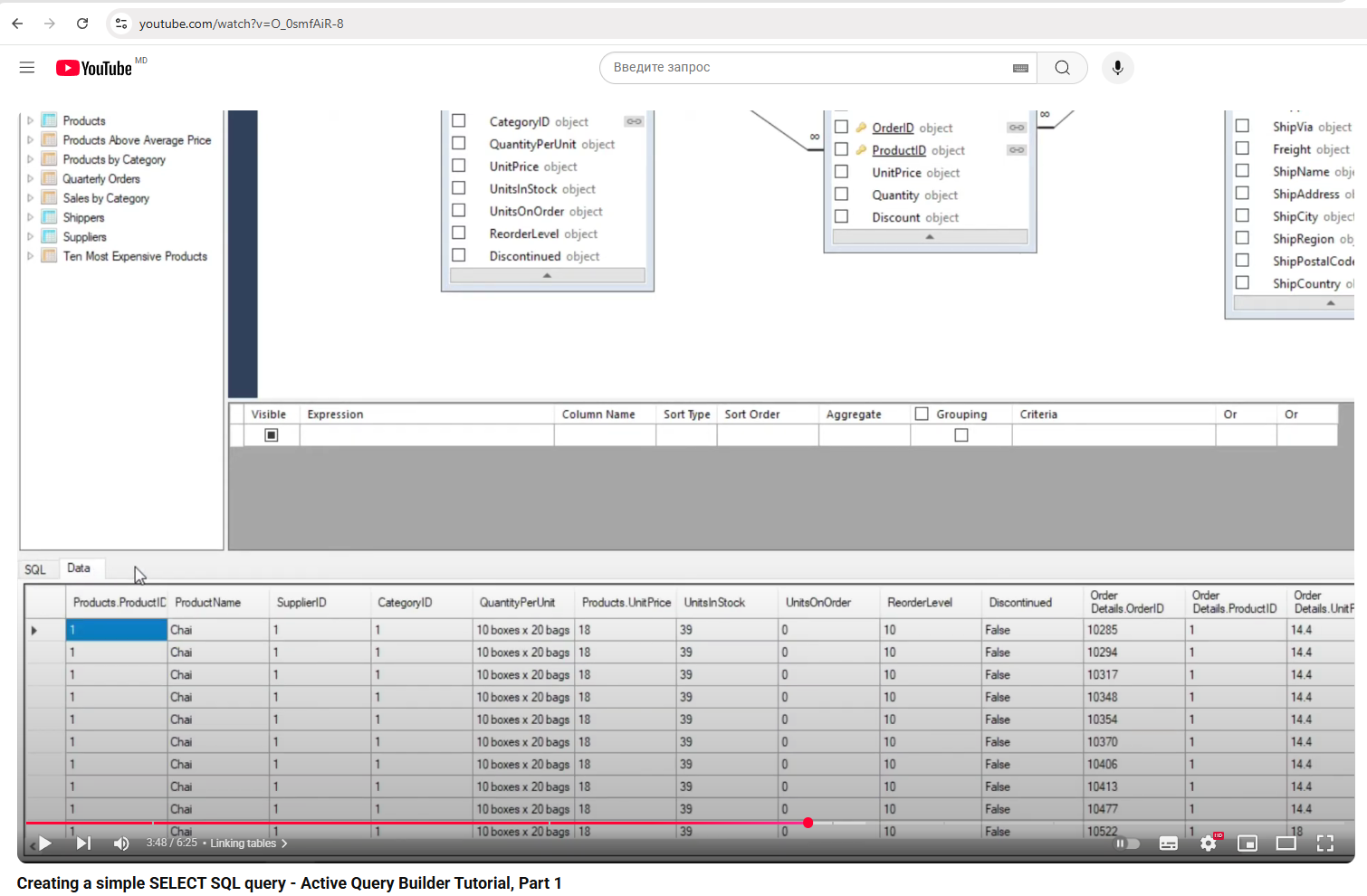Switch to miniplayer mode
Screen dimensions: 1367x896
1248,844
